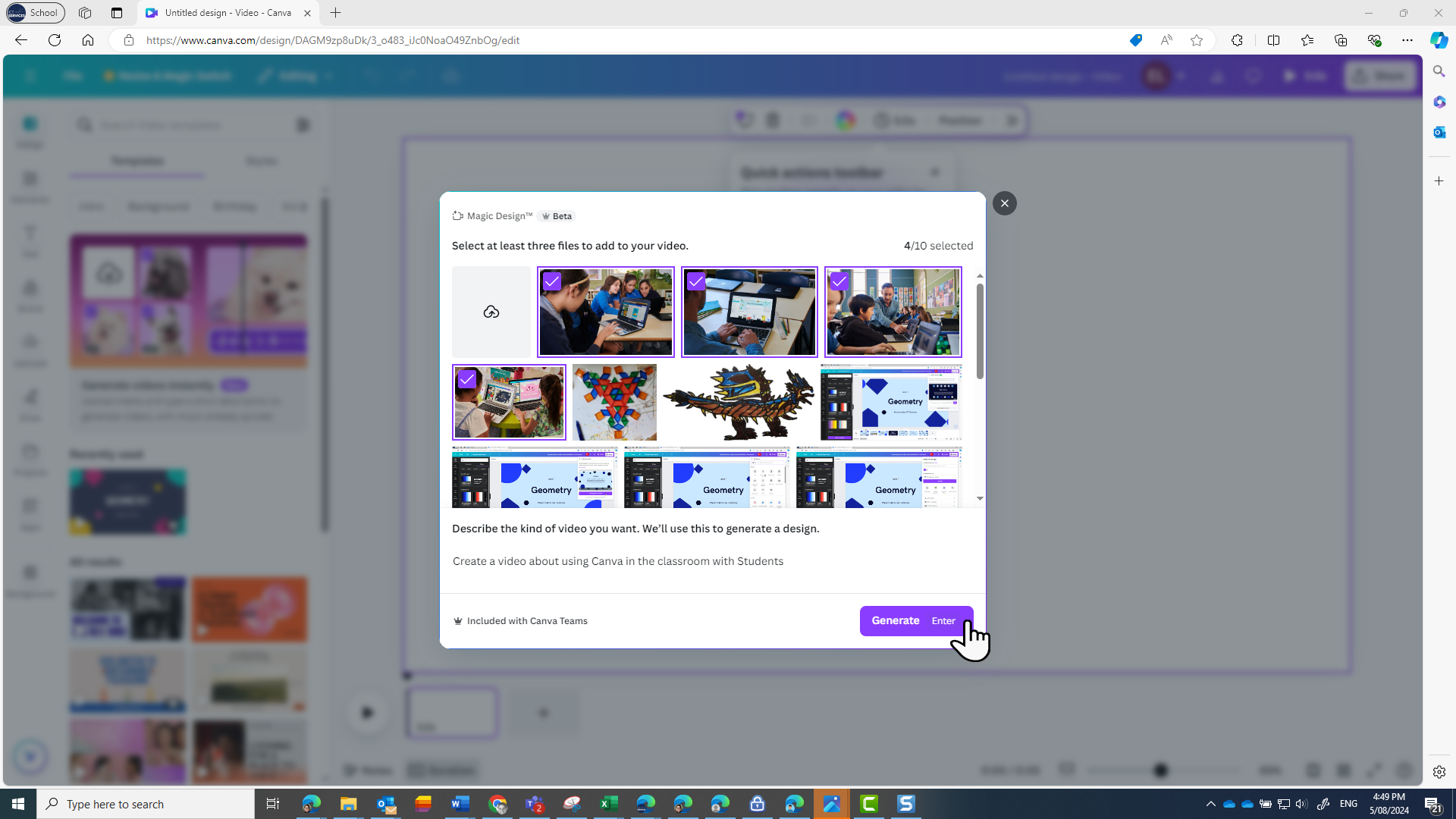1456x819 pixels.
Task: Open Excel from the taskbar
Action: (609, 804)
